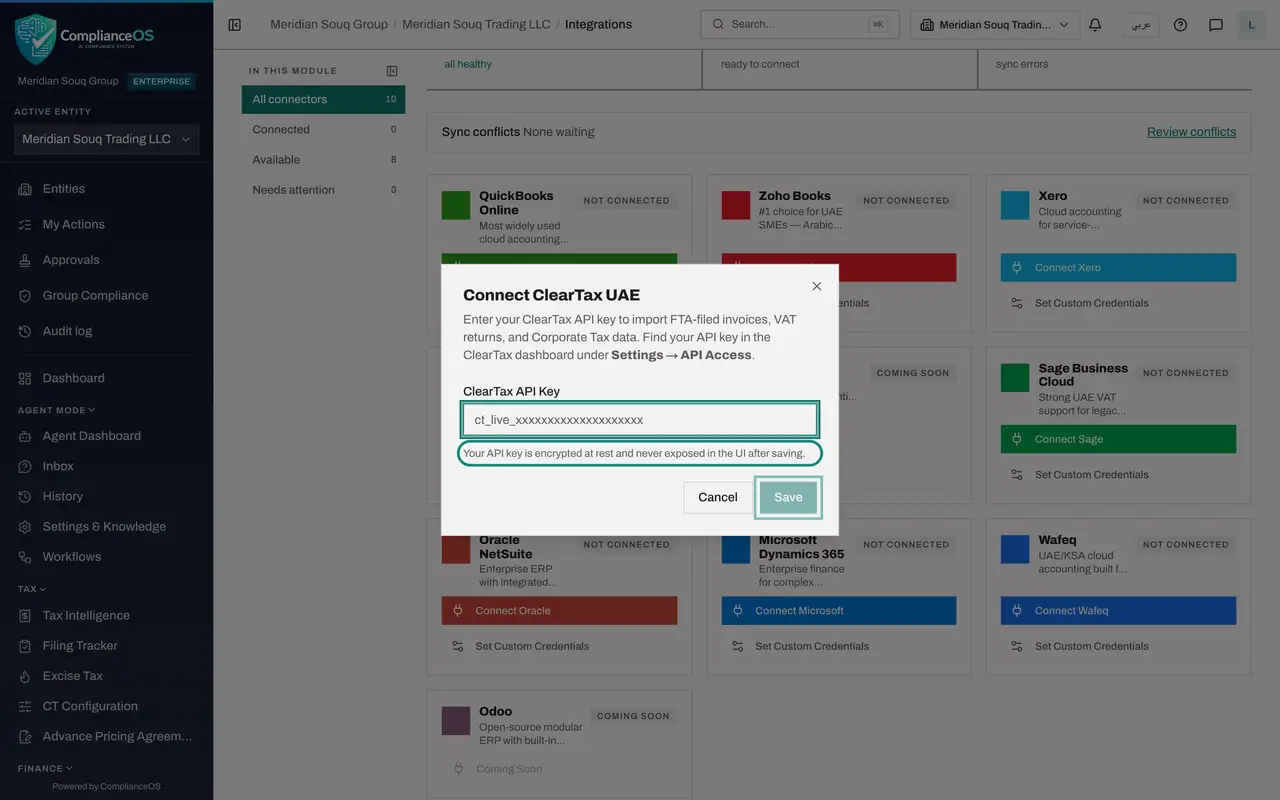Go to Dashboard
1280x800 pixels.
point(106,378)
